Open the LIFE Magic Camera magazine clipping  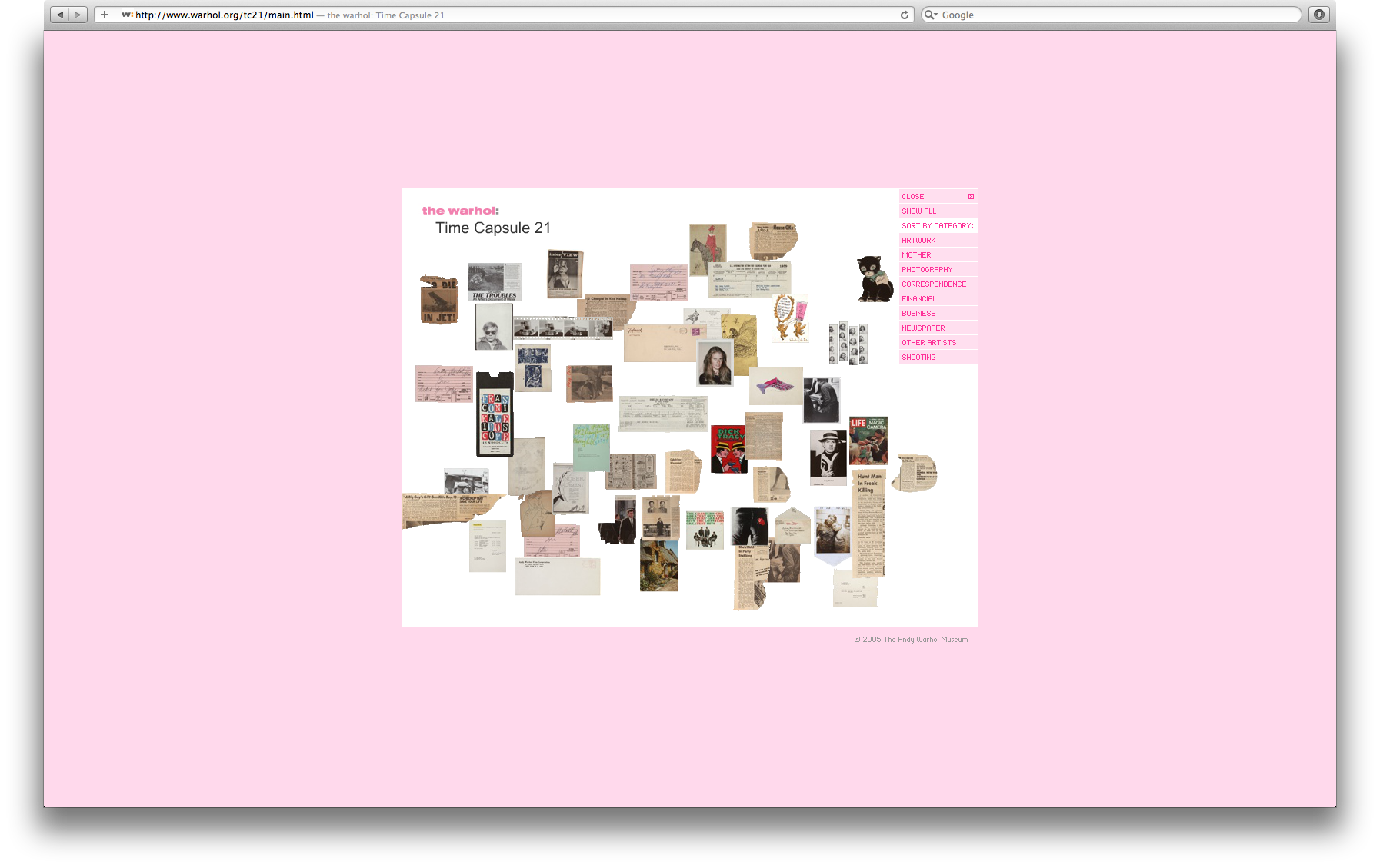(x=870, y=441)
